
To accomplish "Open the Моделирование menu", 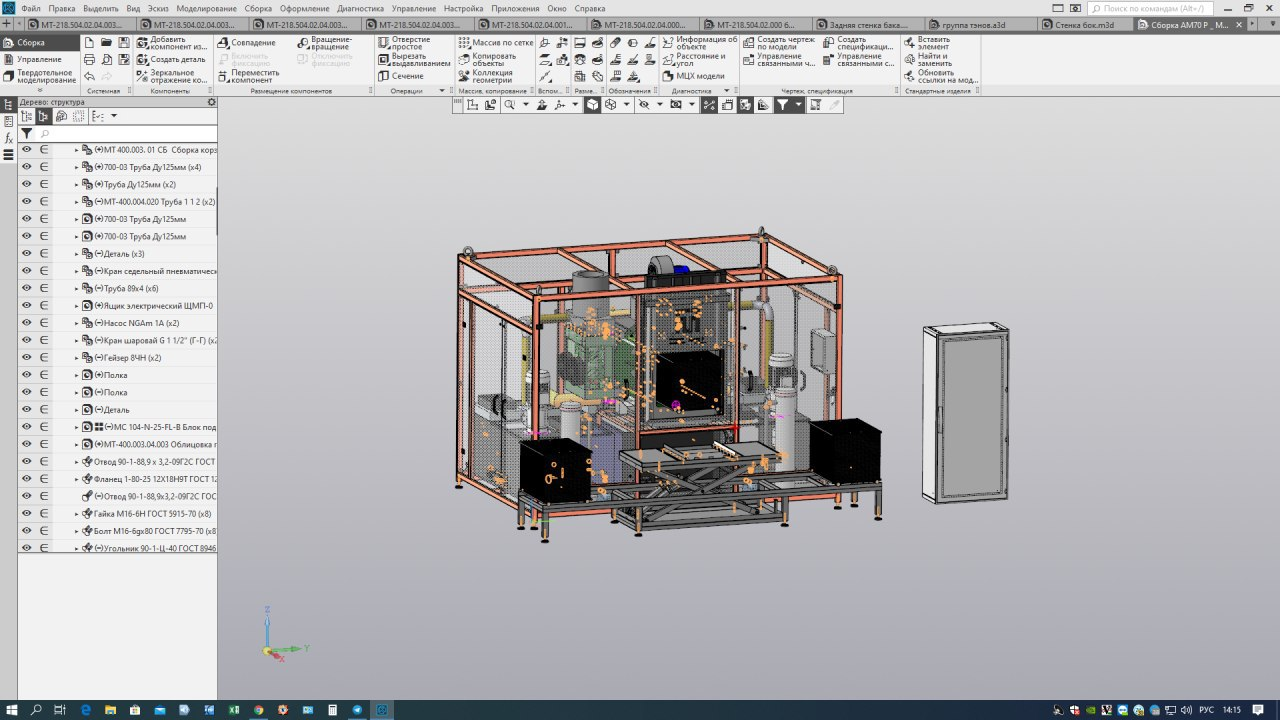I will pyautogui.click(x=206, y=8).
